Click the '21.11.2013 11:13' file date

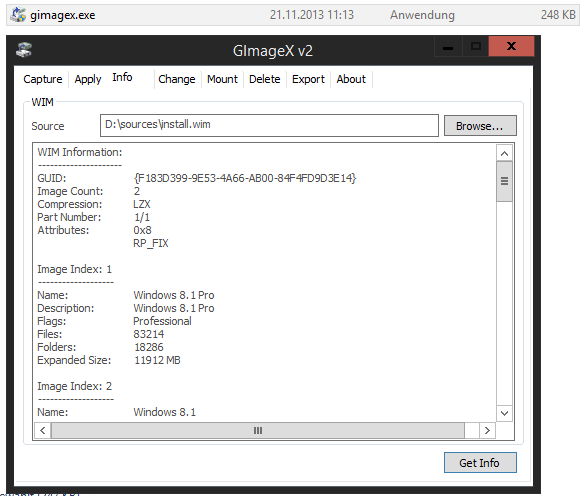(x=312, y=15)
